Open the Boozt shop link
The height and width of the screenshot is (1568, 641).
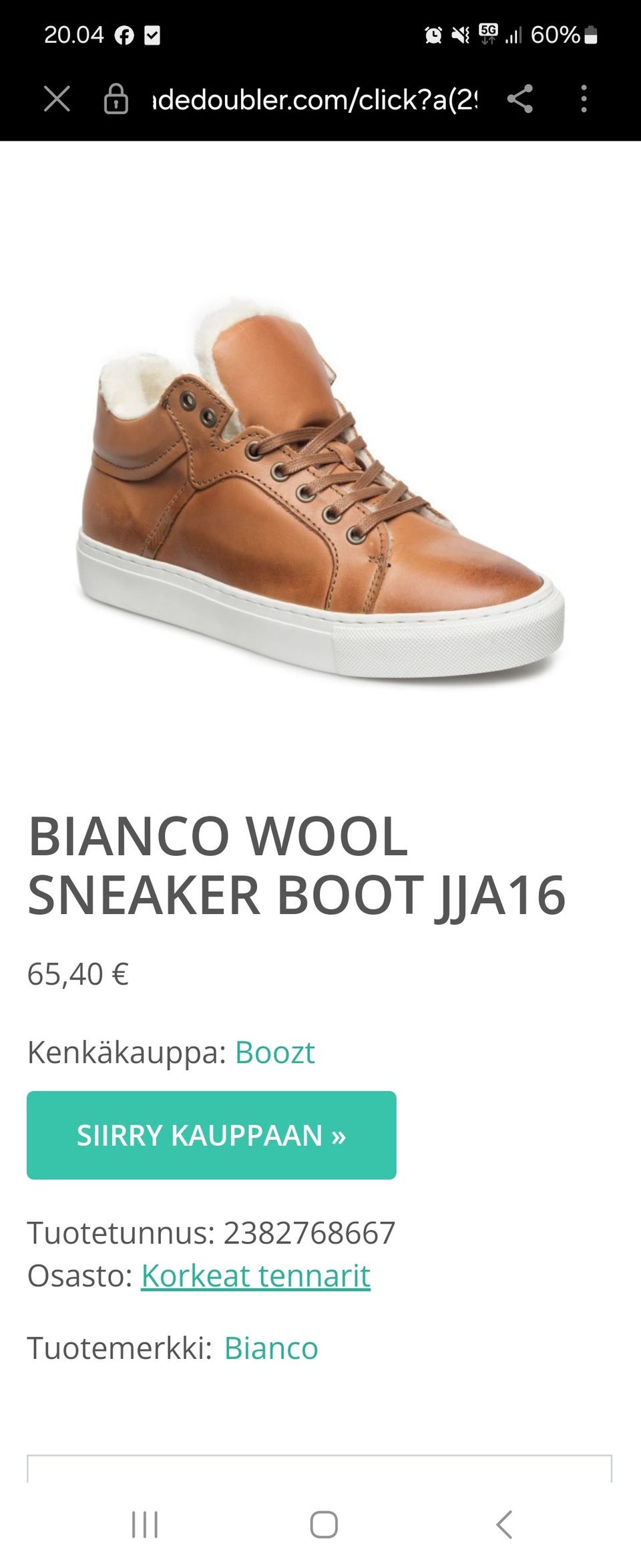click(274, 1052)
